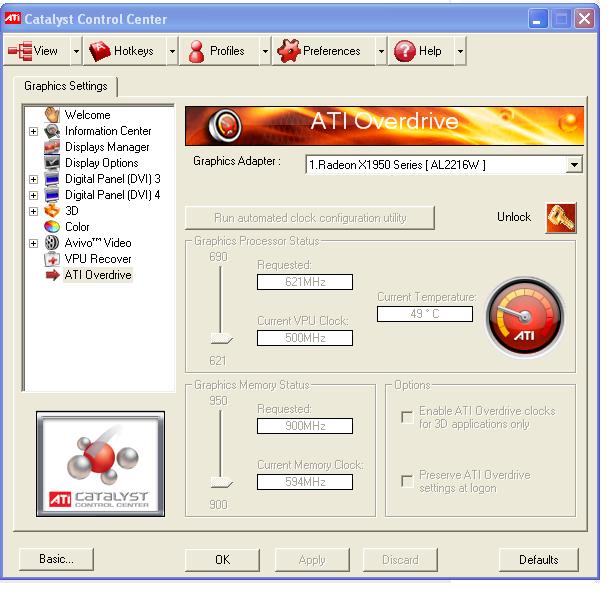Open Display Options in the tree
This screenshot has height=593, width=609.
point(101,163)
